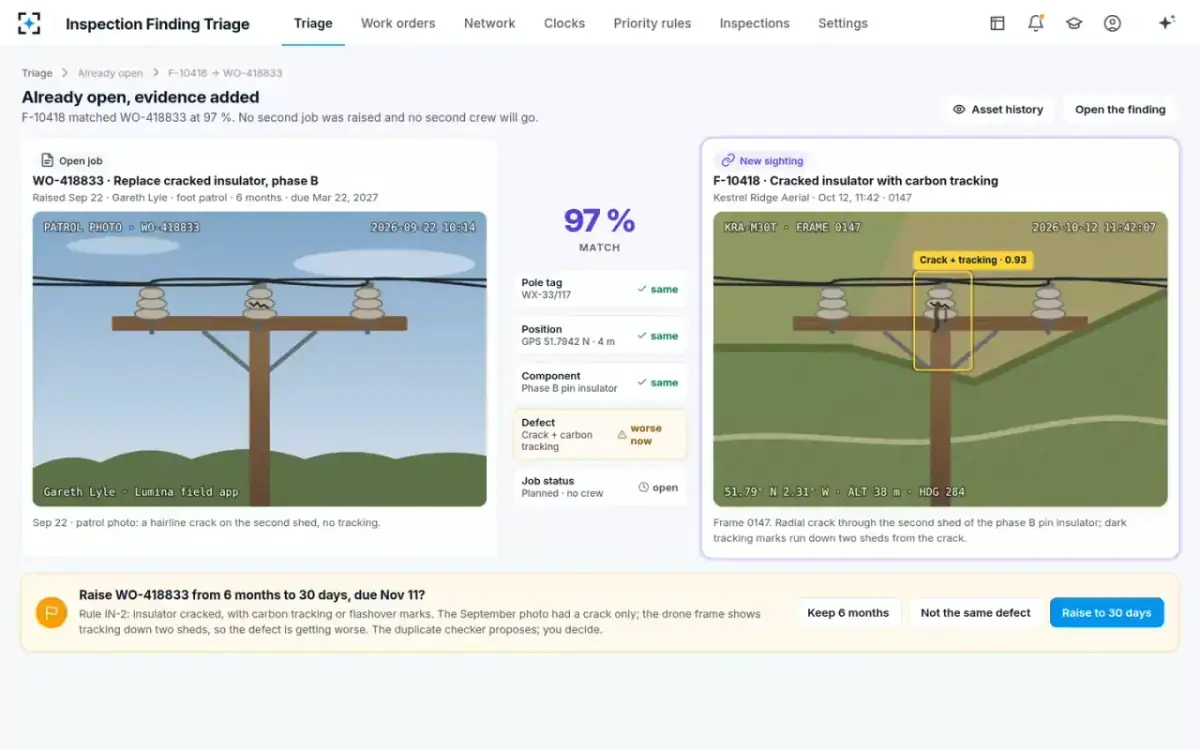Select the Priority rules tab
Image resolution: width=1200 pixels, height=750 pixels.
652,23
